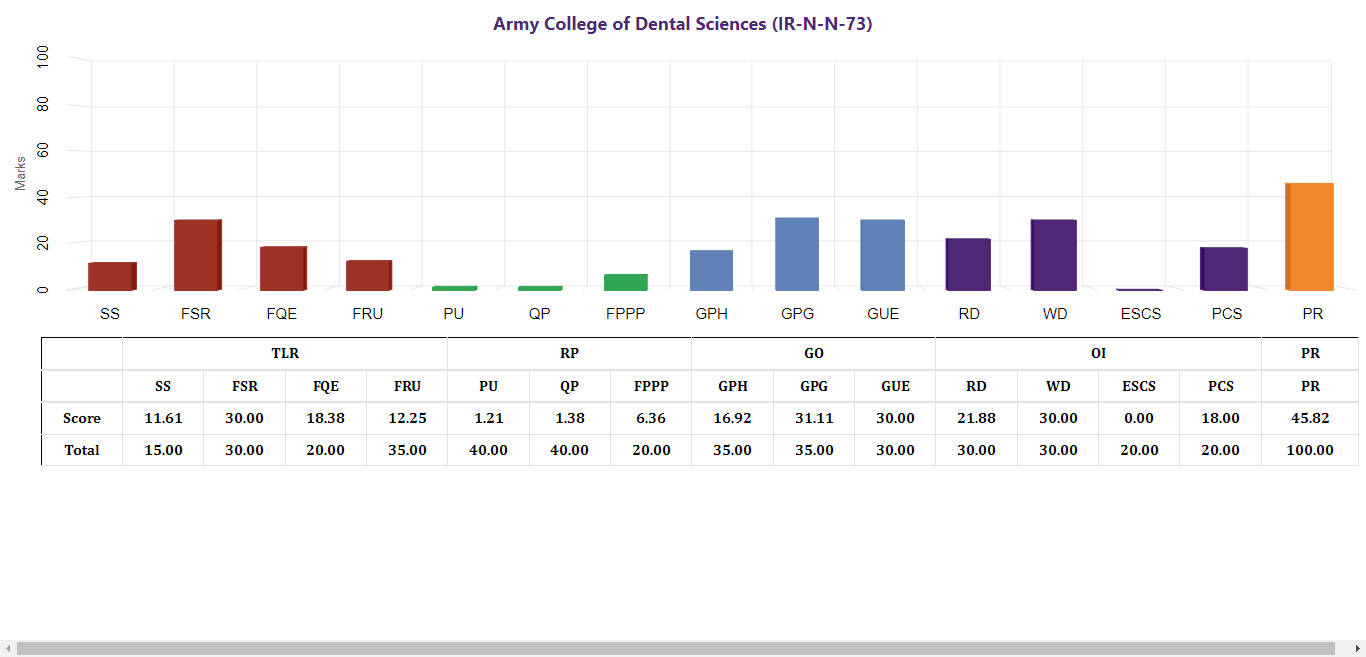Viewport: 1366px width, 657px height.
Task: Select the OI group header cell
Action: pos(1098,353)
